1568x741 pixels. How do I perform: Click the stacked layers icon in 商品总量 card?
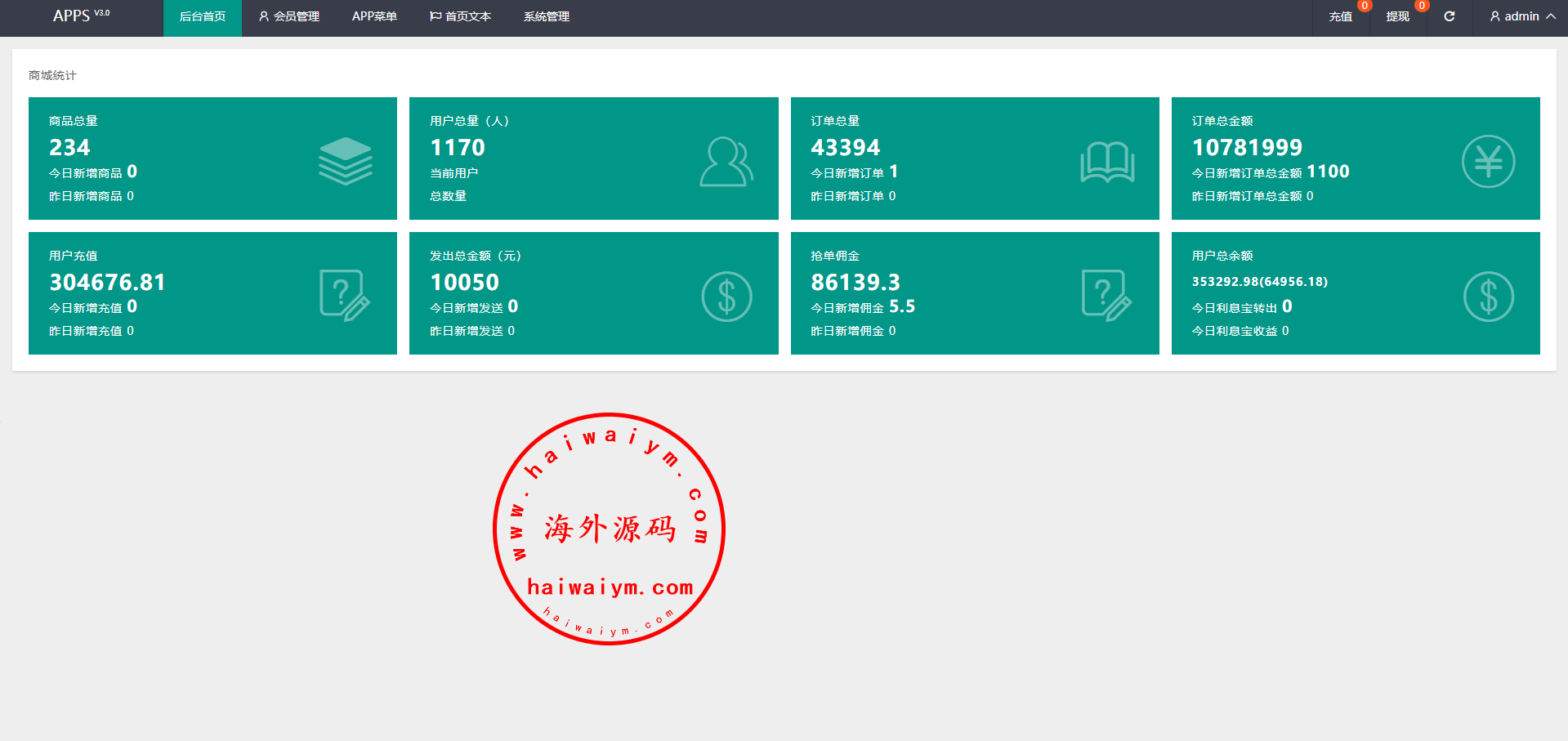coord(345,161)
